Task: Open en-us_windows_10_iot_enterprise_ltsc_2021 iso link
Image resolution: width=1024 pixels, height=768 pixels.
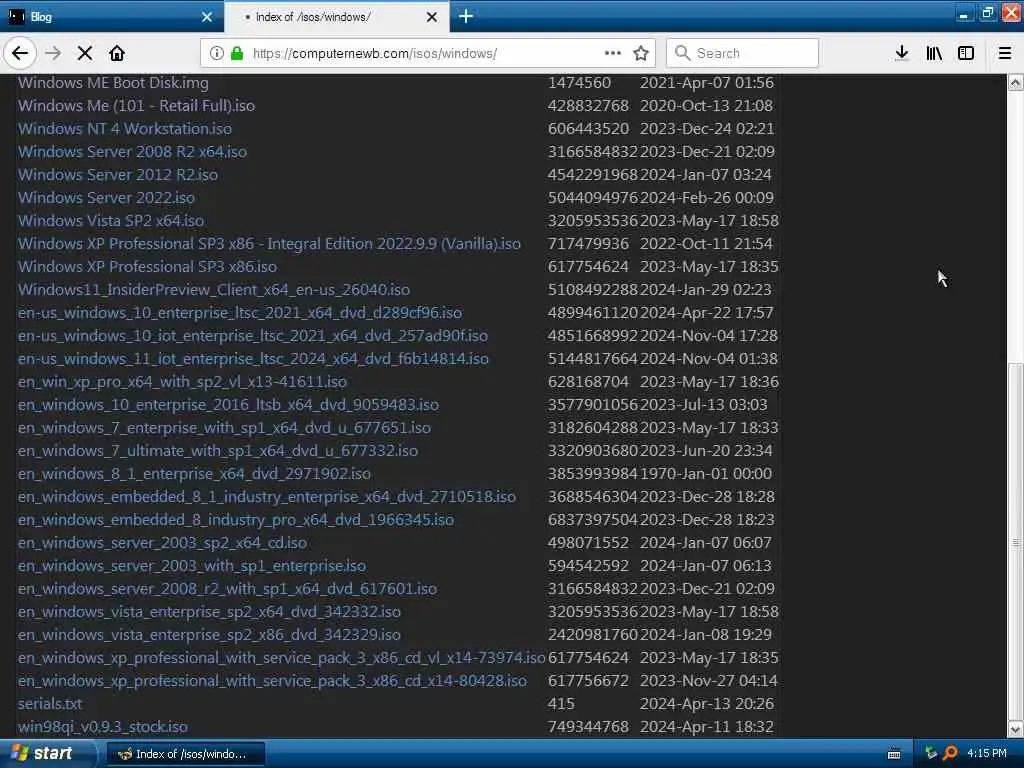Action: [253, 336]
